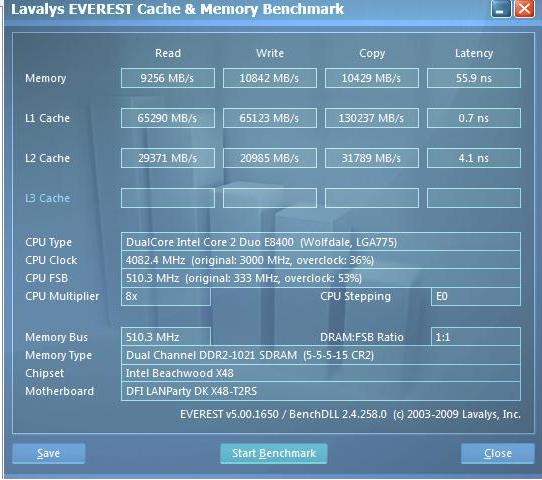Click the empty L3 Cache Read field
The image size is (542, 480).
click(168, 198)
